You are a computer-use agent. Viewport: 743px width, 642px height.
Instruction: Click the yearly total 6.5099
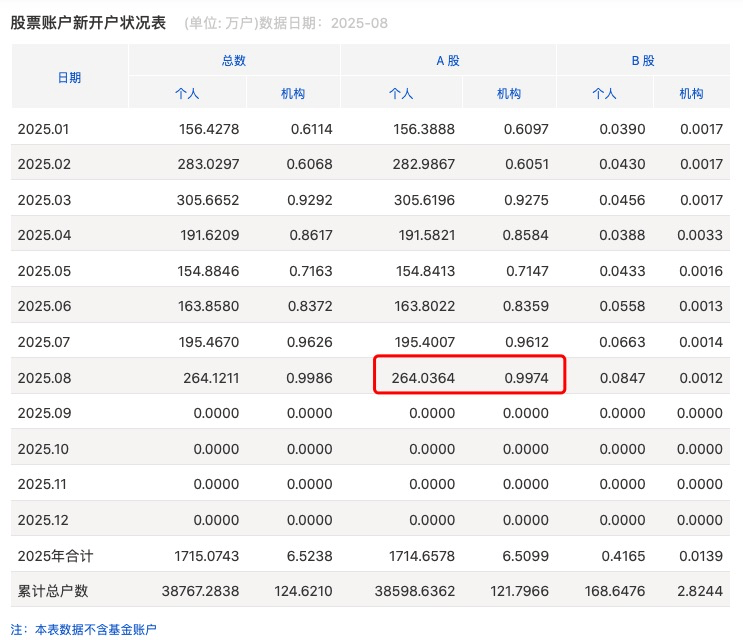[526, 556]
